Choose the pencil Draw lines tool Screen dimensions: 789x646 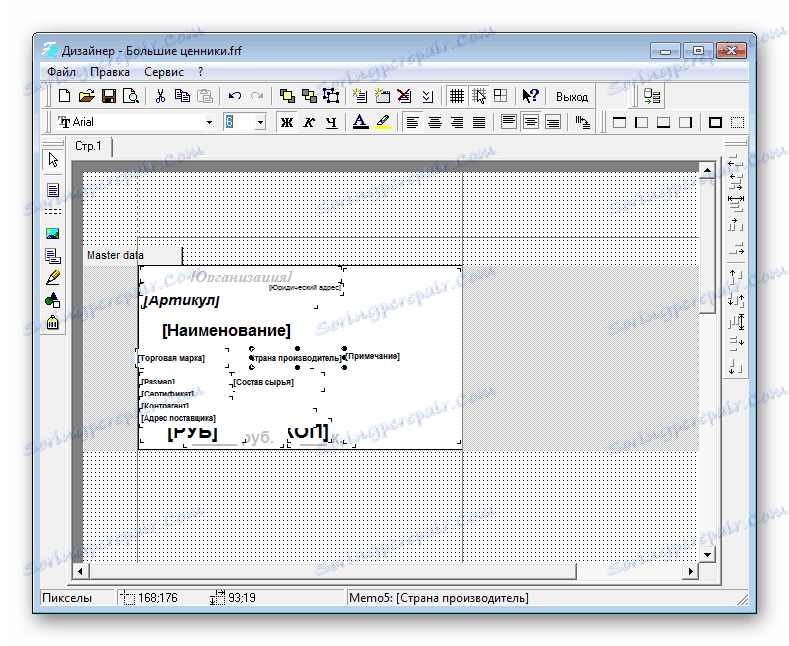tap(53, 278)
